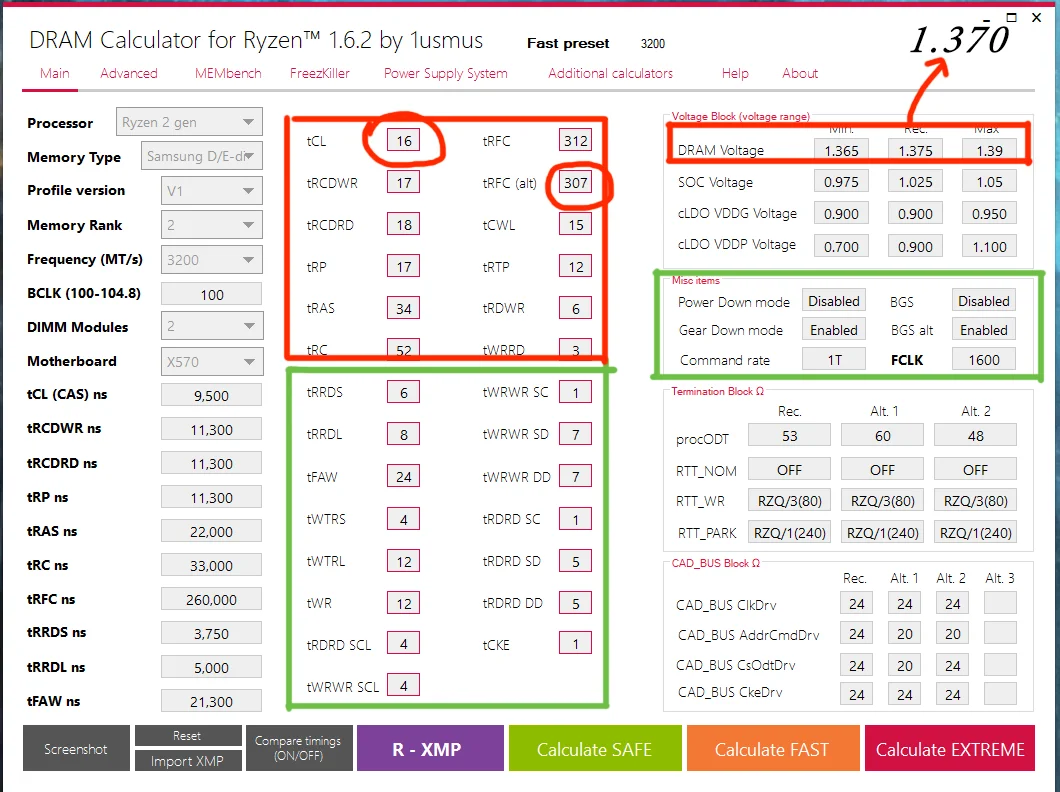Click Calculate SAFE

coord(594,748)
